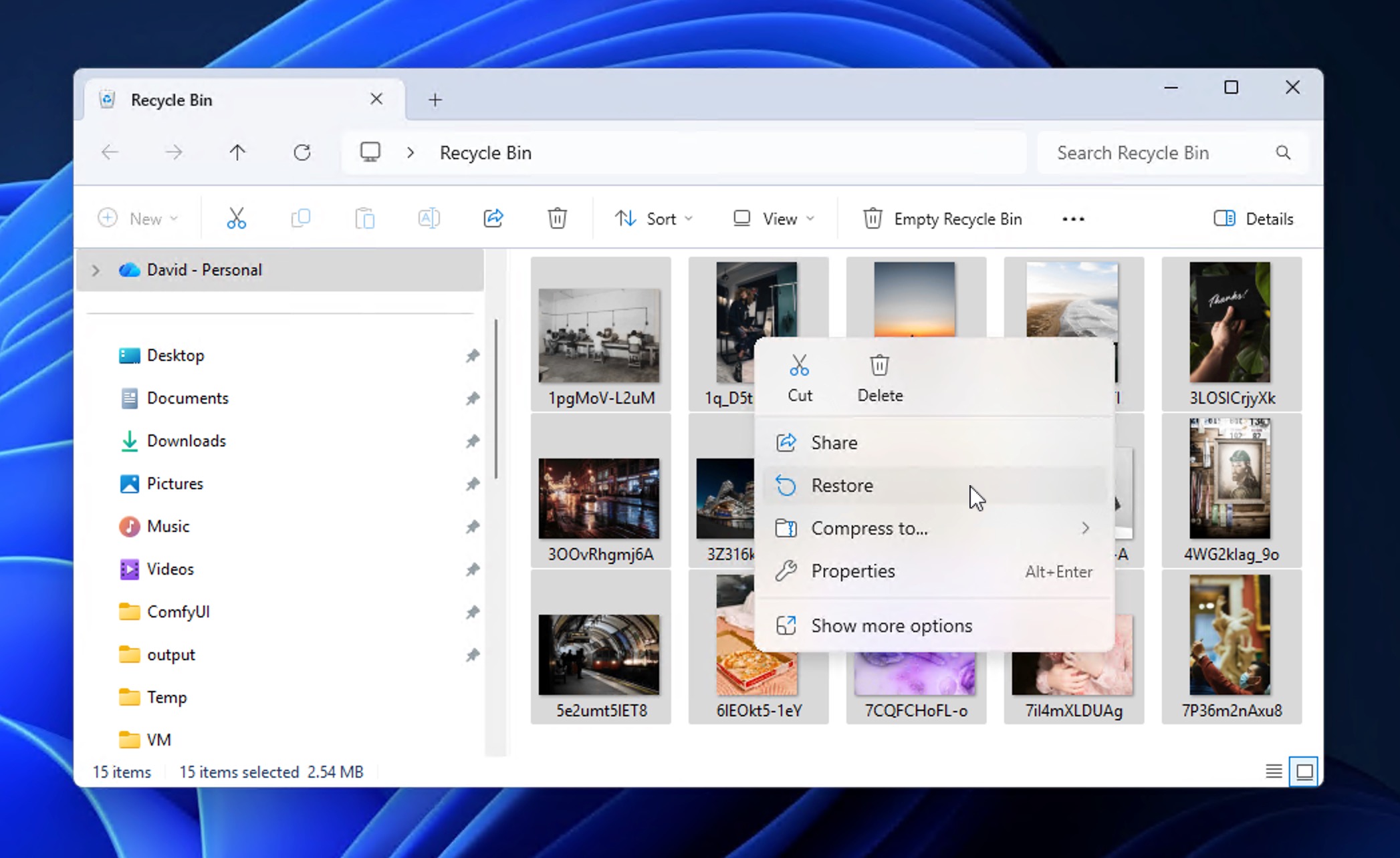
Task: Open the Sort dropdown
Action: [x=653, y=218]
